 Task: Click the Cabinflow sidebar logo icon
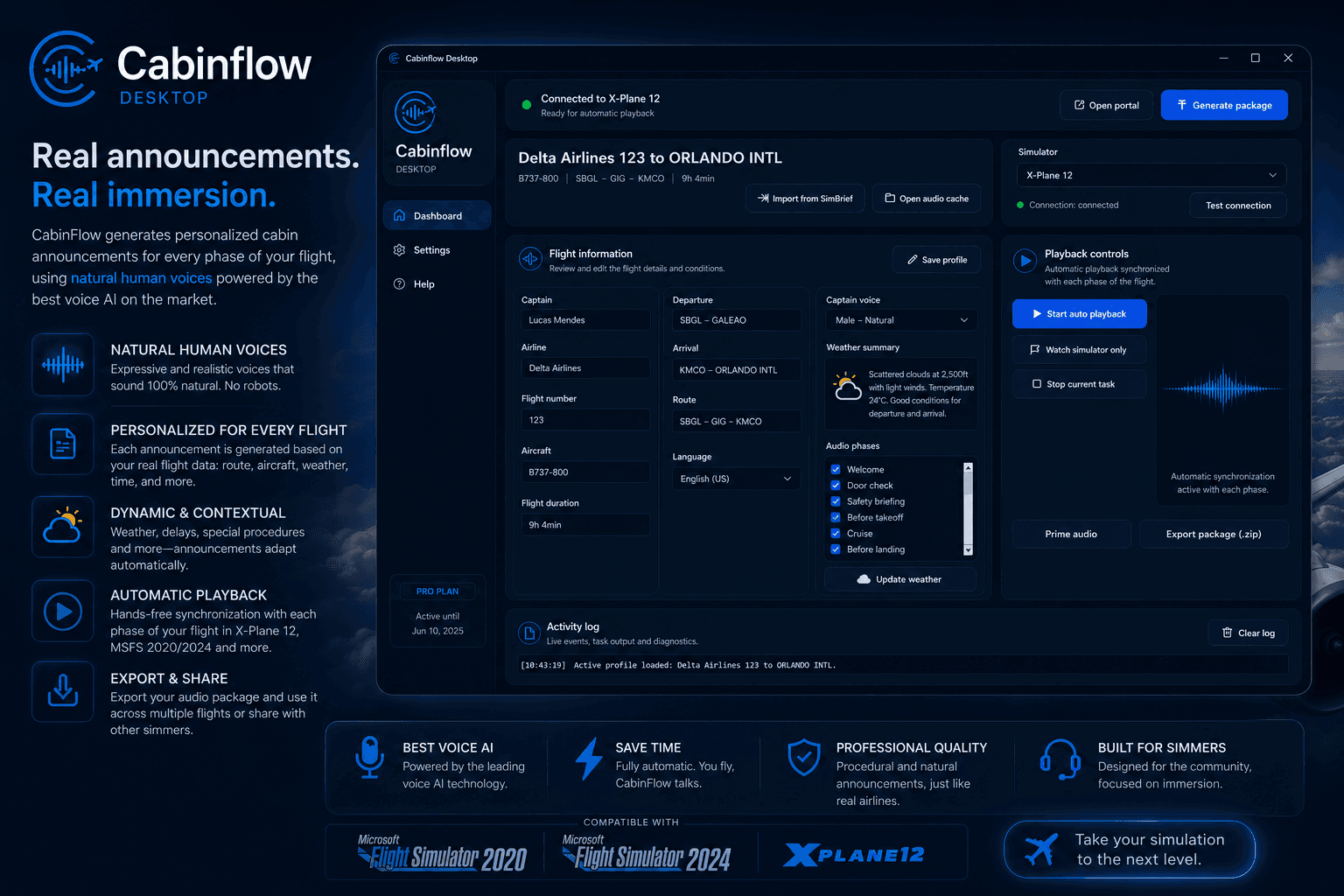coord(416,112)
